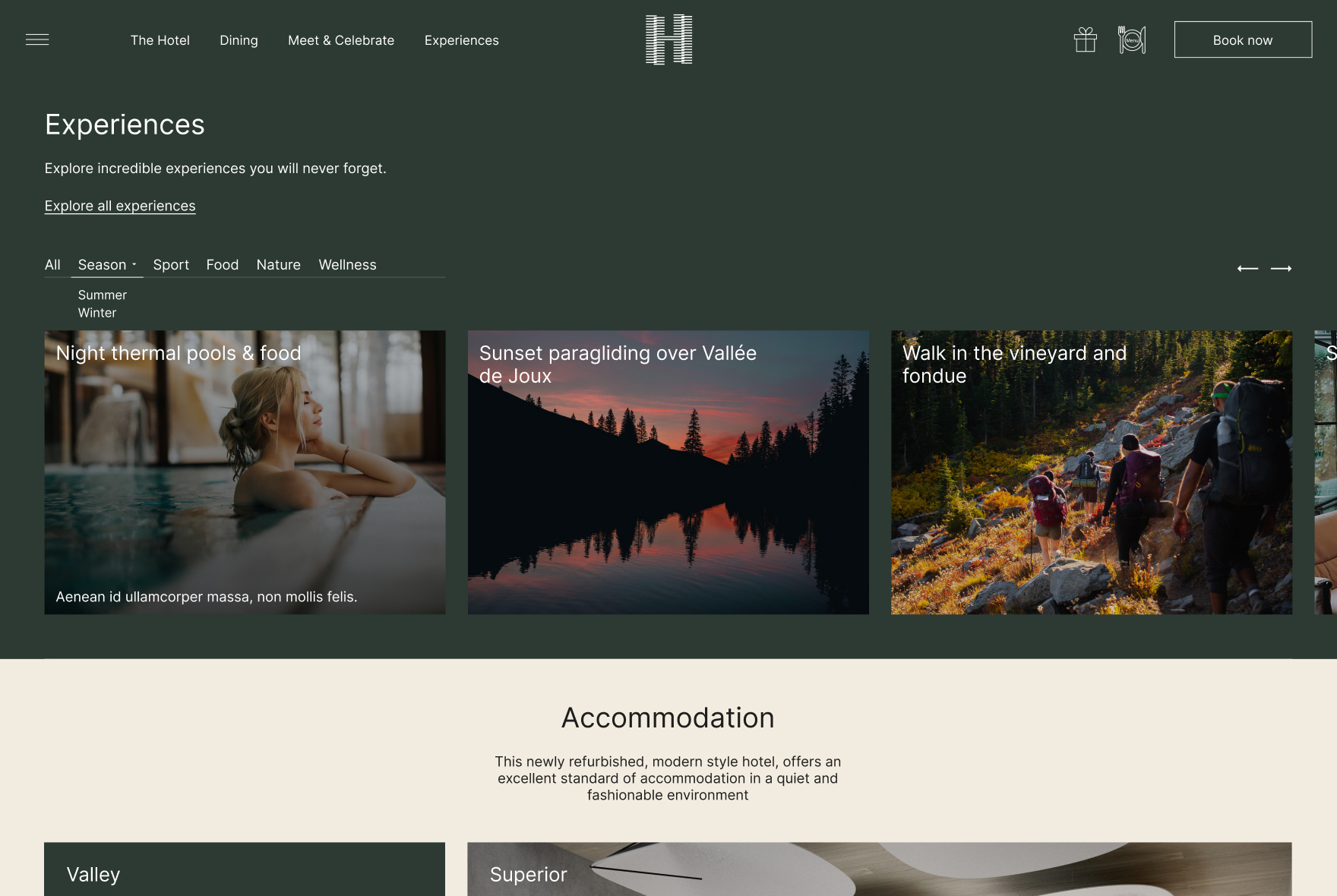
Task: Switch to the Wellness filter
Action: pyautogui.click(x=347, y=265)
